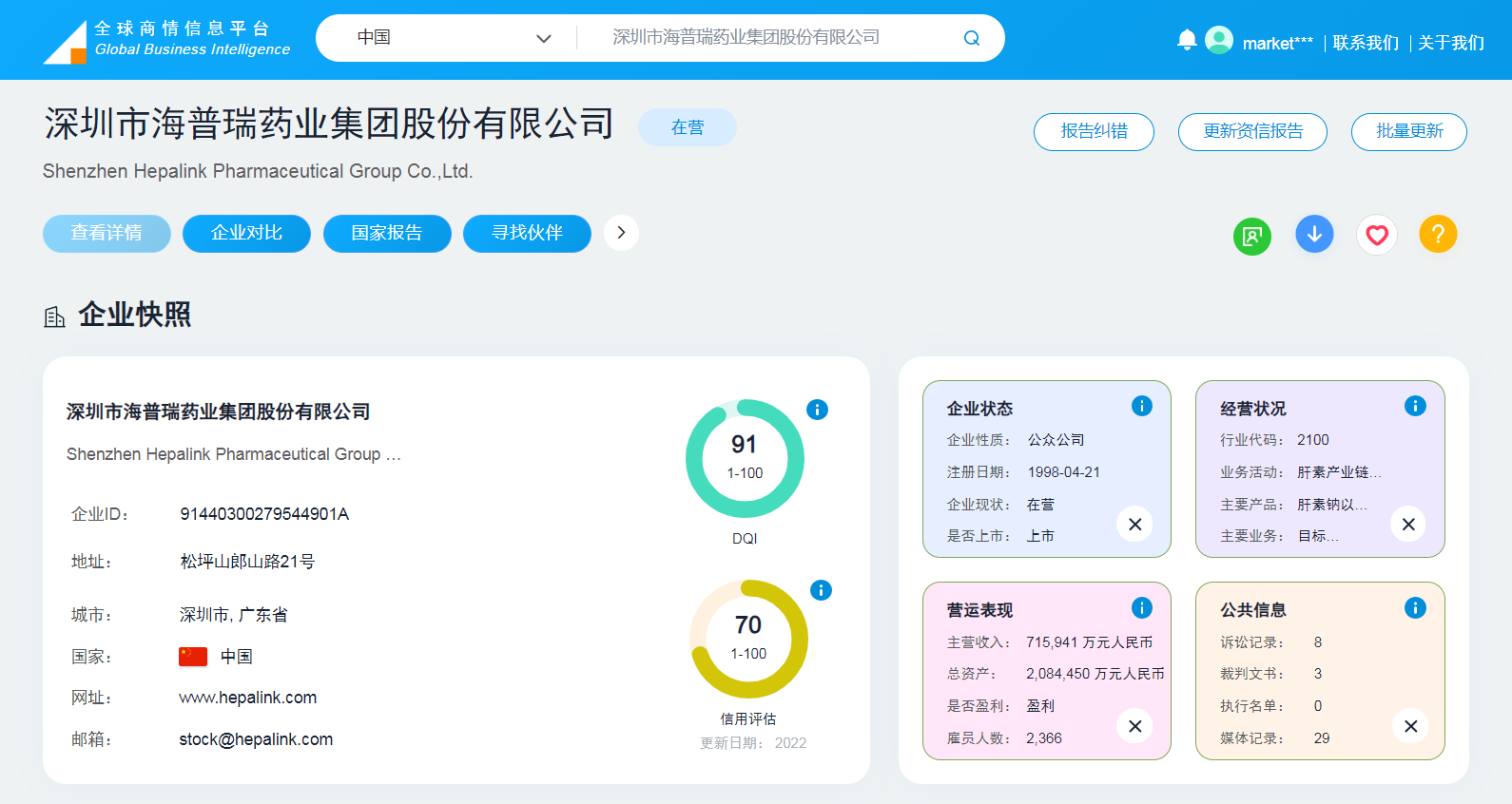Open the 联系我们 link
Image resolution: width=1512 pixels, height=804 pixels.
pyautogui.click(x=1366, y=43)
